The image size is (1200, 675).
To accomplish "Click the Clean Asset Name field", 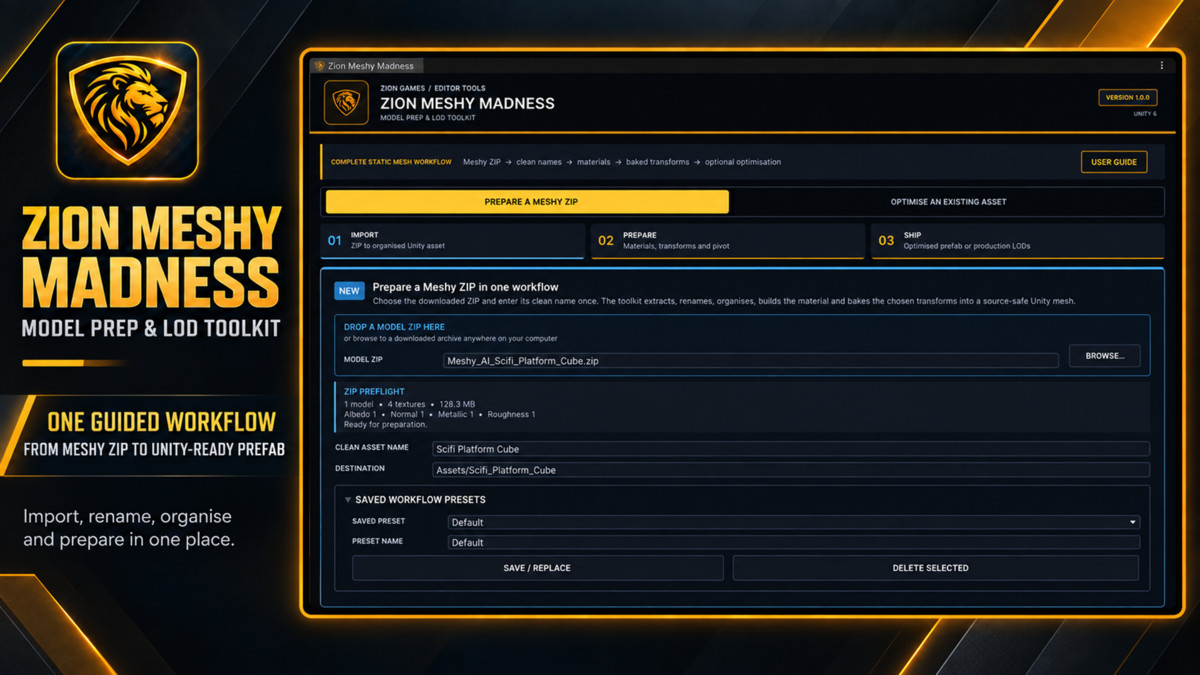I will pyautogui.click(x=791, y=449).
